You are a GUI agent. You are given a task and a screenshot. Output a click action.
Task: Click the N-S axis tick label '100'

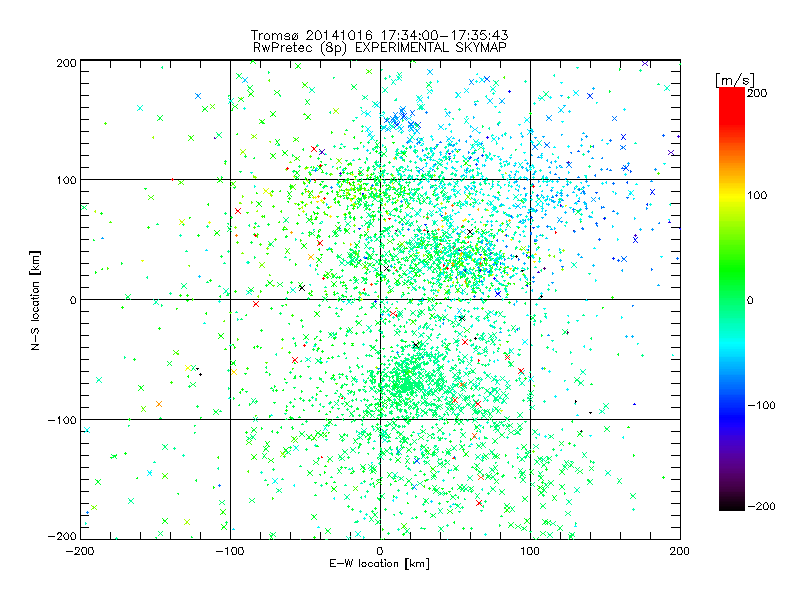click(66, 180)
